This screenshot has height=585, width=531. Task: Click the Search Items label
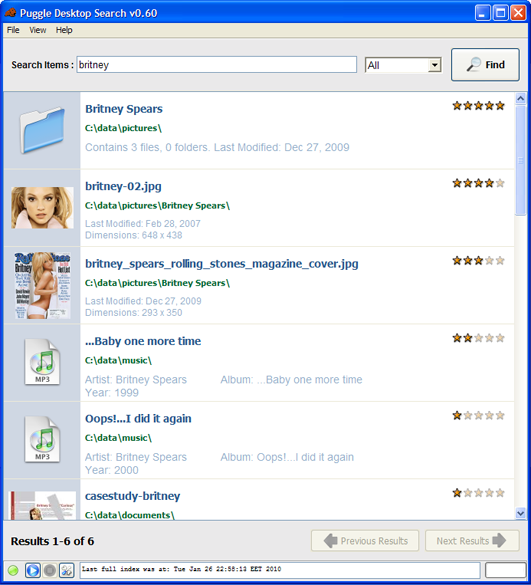42,65
